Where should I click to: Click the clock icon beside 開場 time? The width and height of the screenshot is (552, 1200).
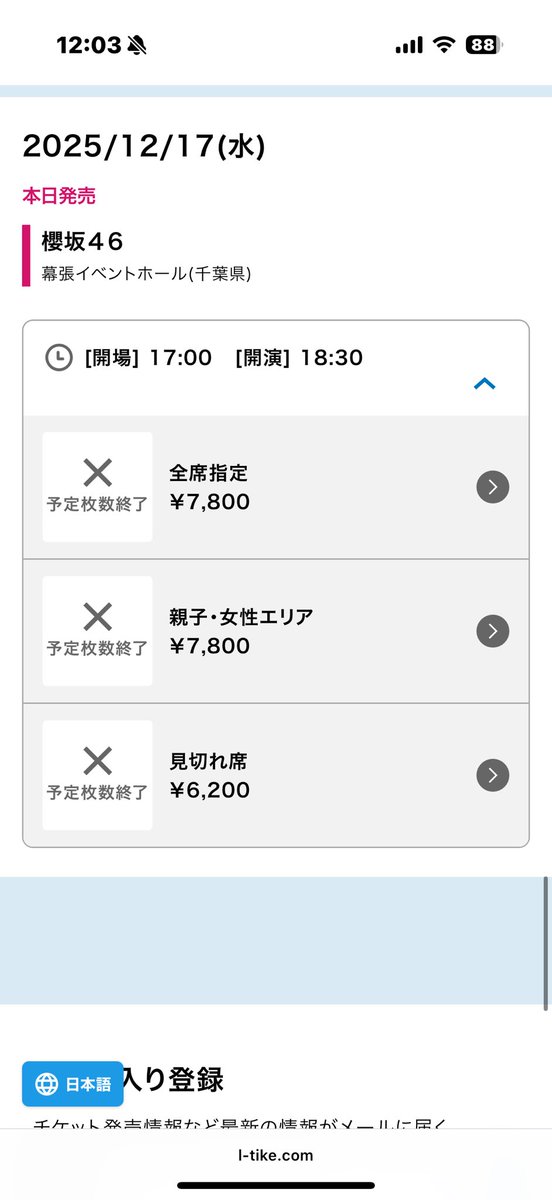(x=59, y=357)
